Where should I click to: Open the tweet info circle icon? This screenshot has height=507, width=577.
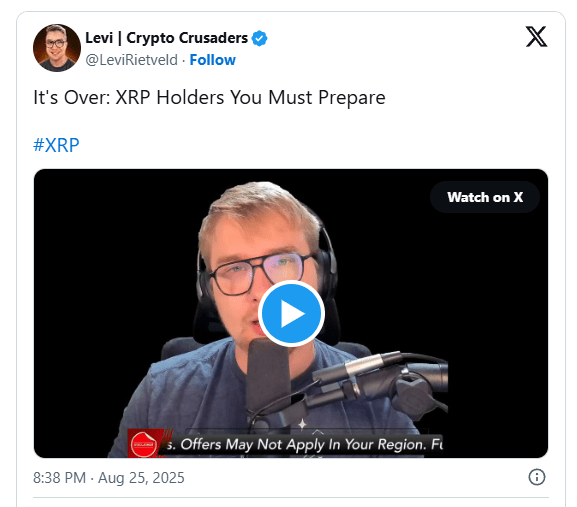[x=537, y=478]
